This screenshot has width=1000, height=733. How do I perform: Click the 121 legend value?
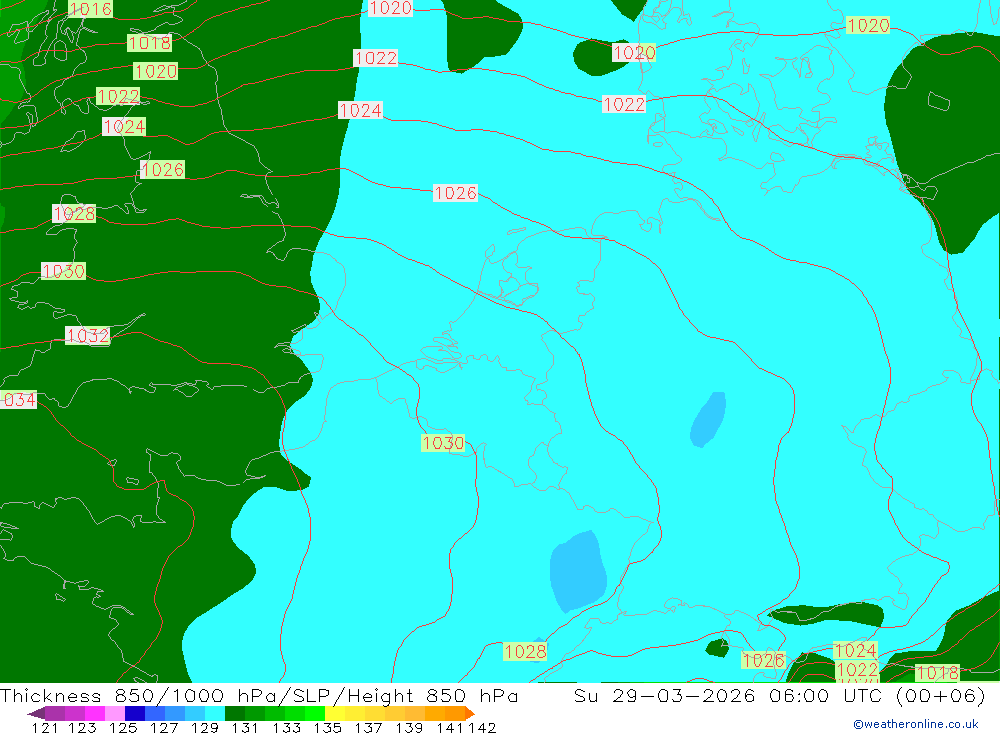[x=45, y=727]
